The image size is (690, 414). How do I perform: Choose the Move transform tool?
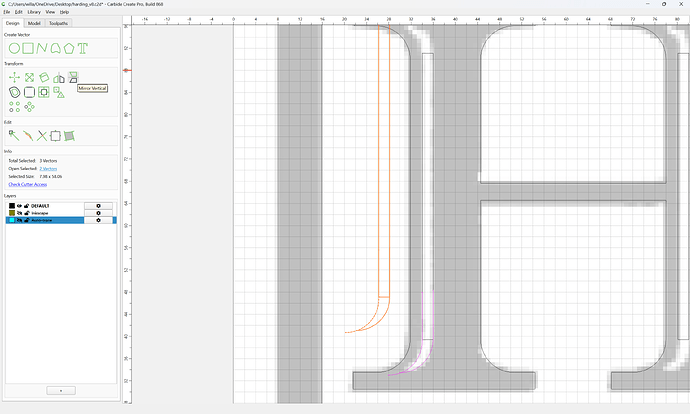[15, 78]
